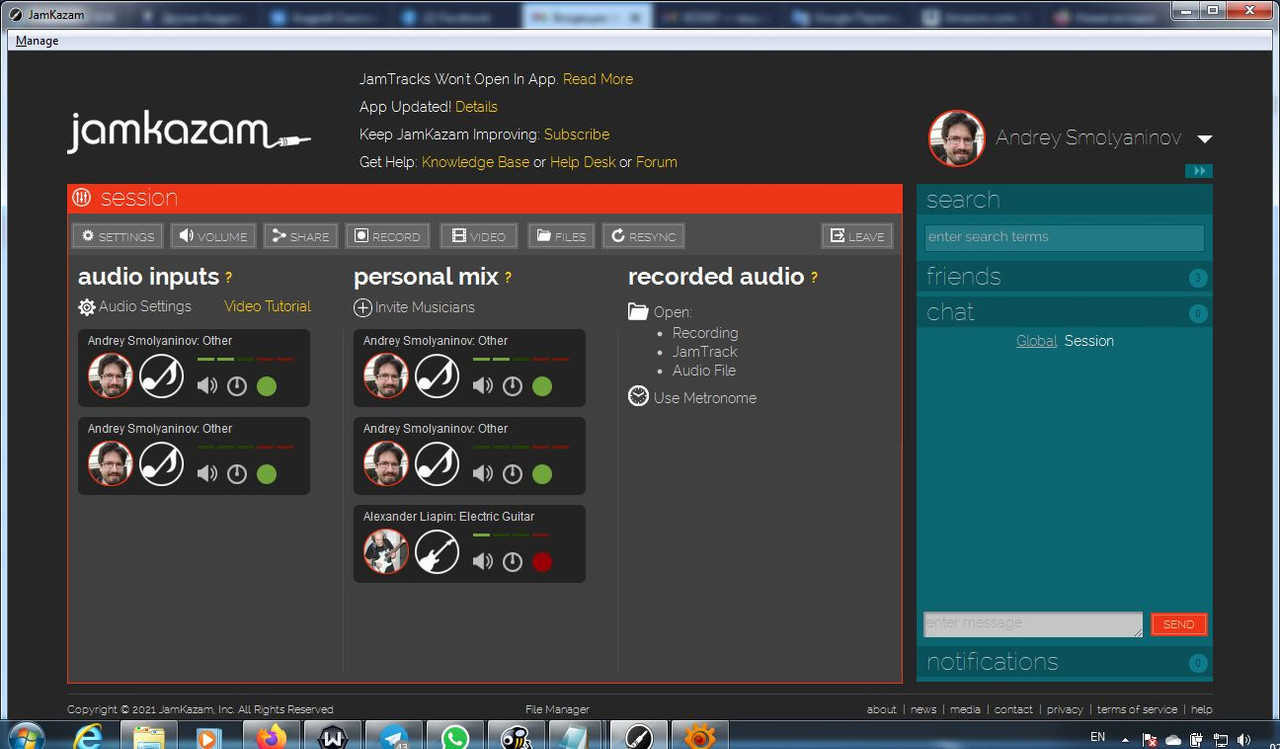Image resolution: width=1280 pixels, height=749 pixels.
Task: Click the music note instrument icon on upper audio inputs track
Action: point(161,376)
